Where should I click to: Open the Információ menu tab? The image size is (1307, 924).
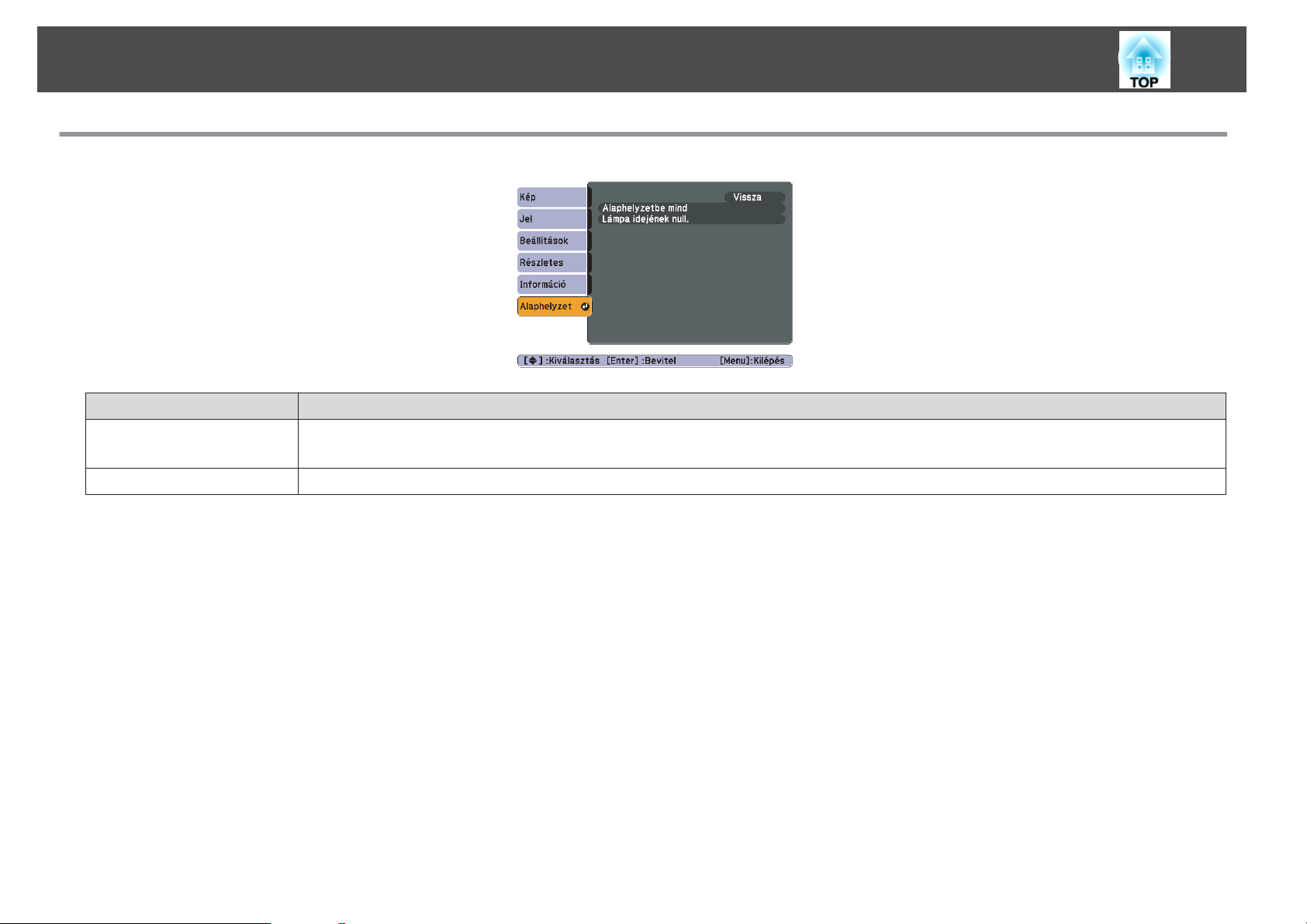(552, 284)
